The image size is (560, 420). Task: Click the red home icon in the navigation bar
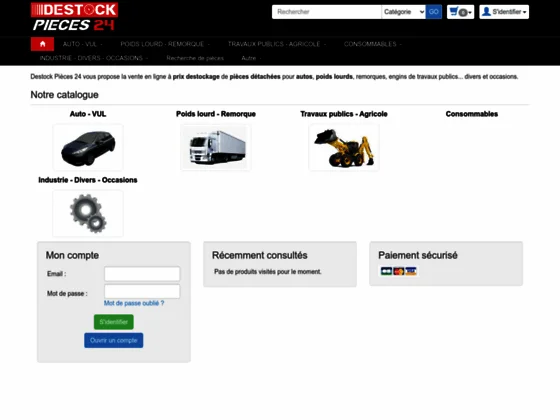point(42,44)
